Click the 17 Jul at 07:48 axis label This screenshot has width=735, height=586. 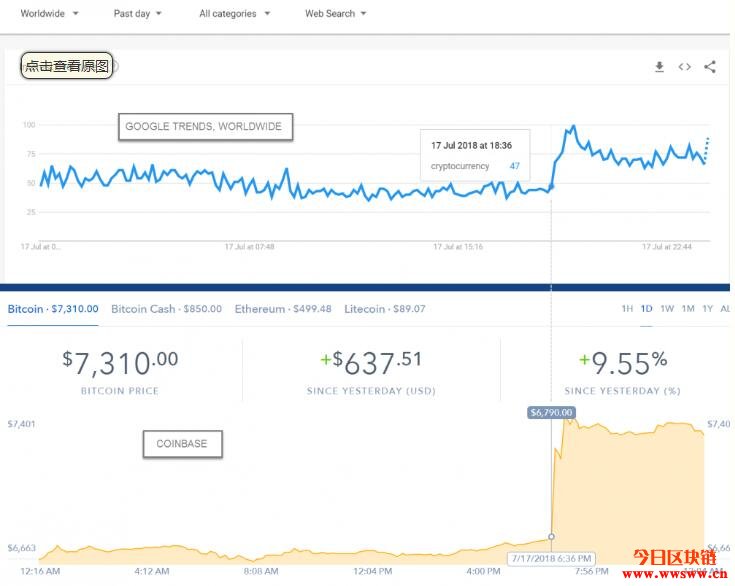[249, 247]
